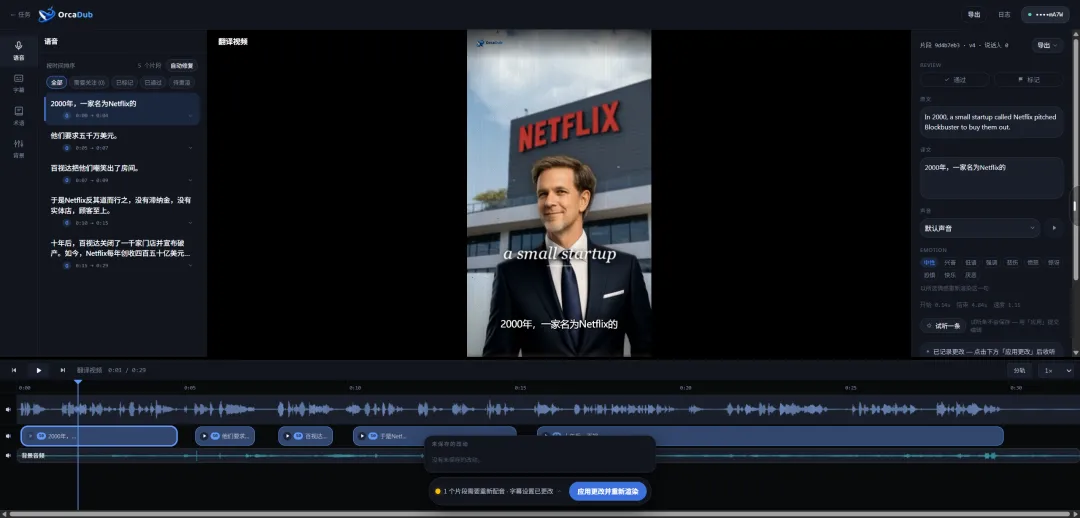This screenshot has height=518, width=1080.
Task: Go back to 任务 tasks list
Action: click(x=20, y=14)
